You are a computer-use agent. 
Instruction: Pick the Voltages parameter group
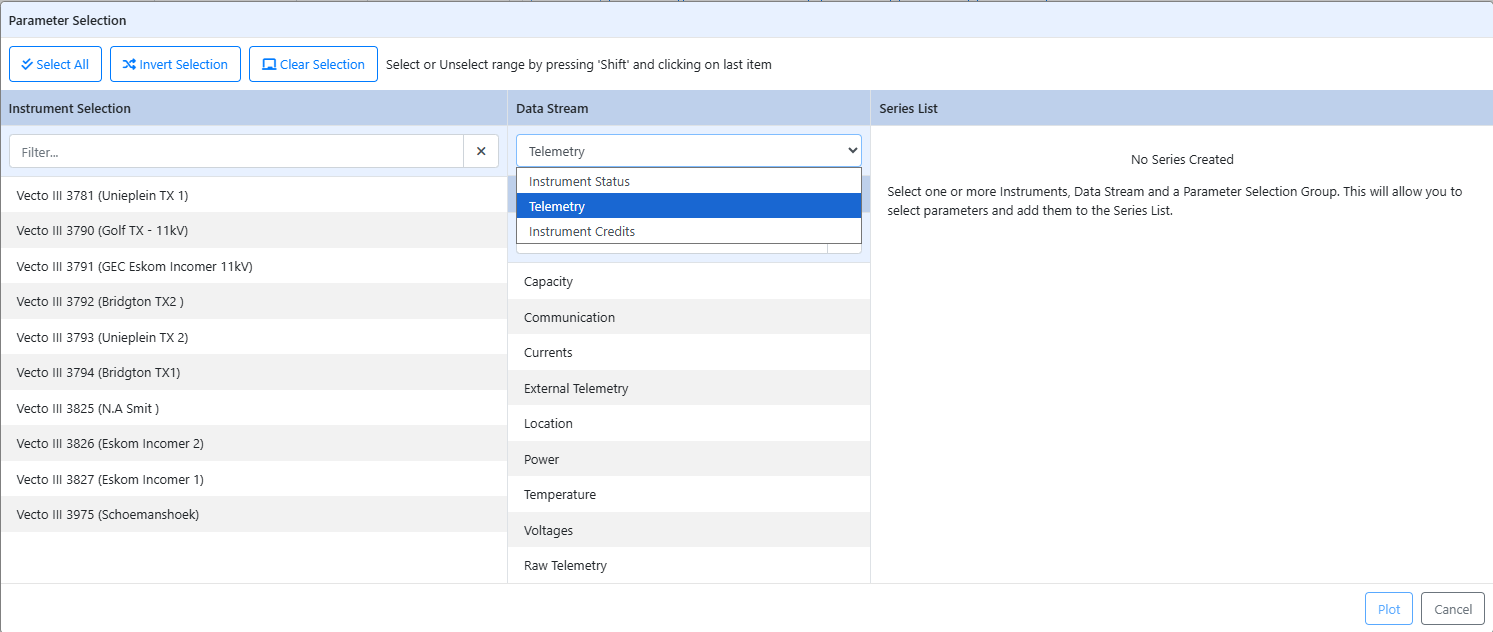tap(689, 530)
